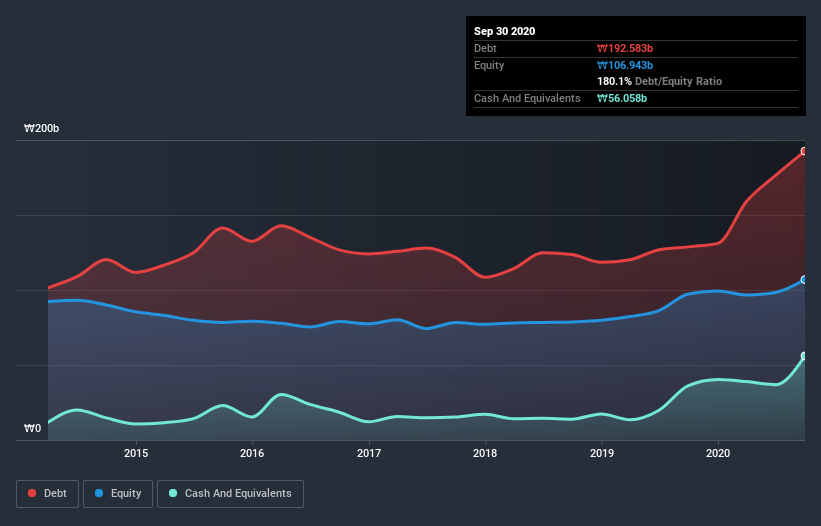Toggle the Equity series legend button
The width and height of the screenshot is (821, 526).
(118, 494)
